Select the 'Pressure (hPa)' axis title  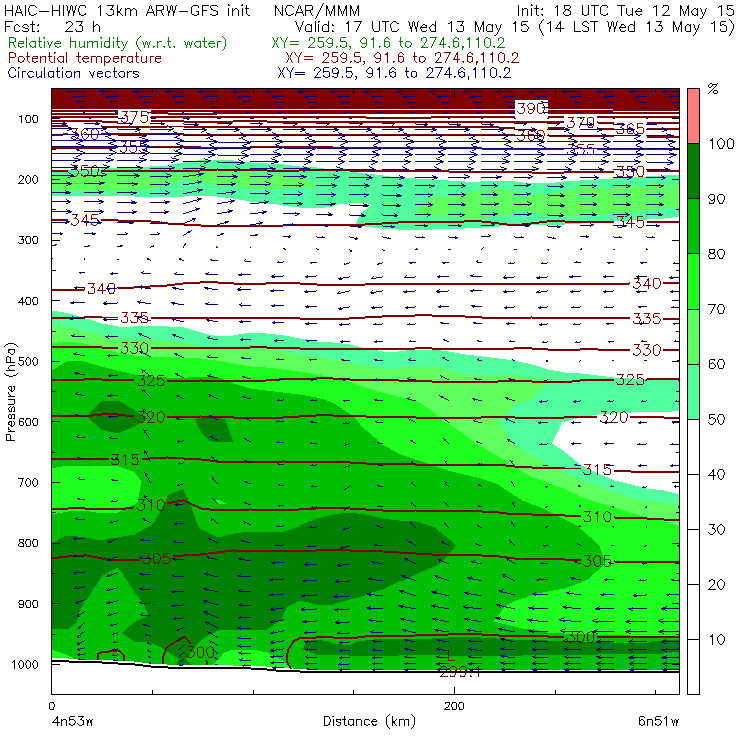coord(10,392)
